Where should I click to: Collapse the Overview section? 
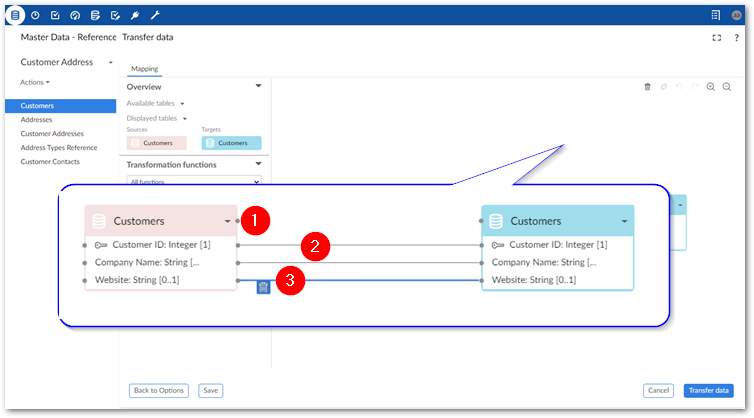click(x=258, y=86)
